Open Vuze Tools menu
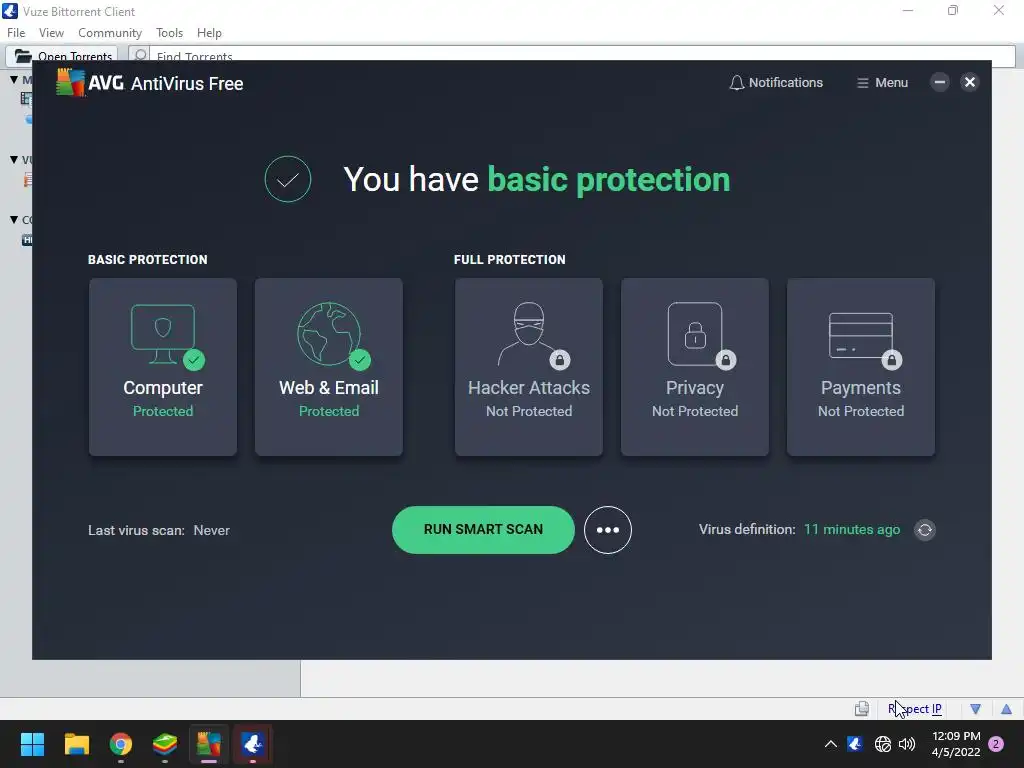The height and width of the screenshot is (768, 1024). (169, 33)
